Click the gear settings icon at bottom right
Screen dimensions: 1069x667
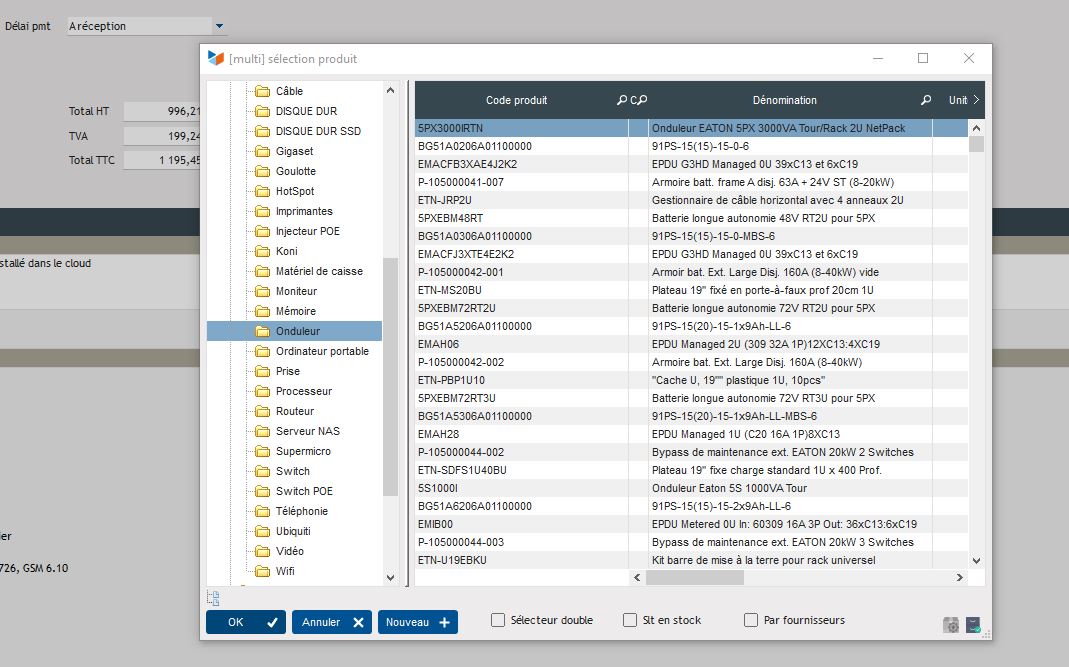[951, 625]
